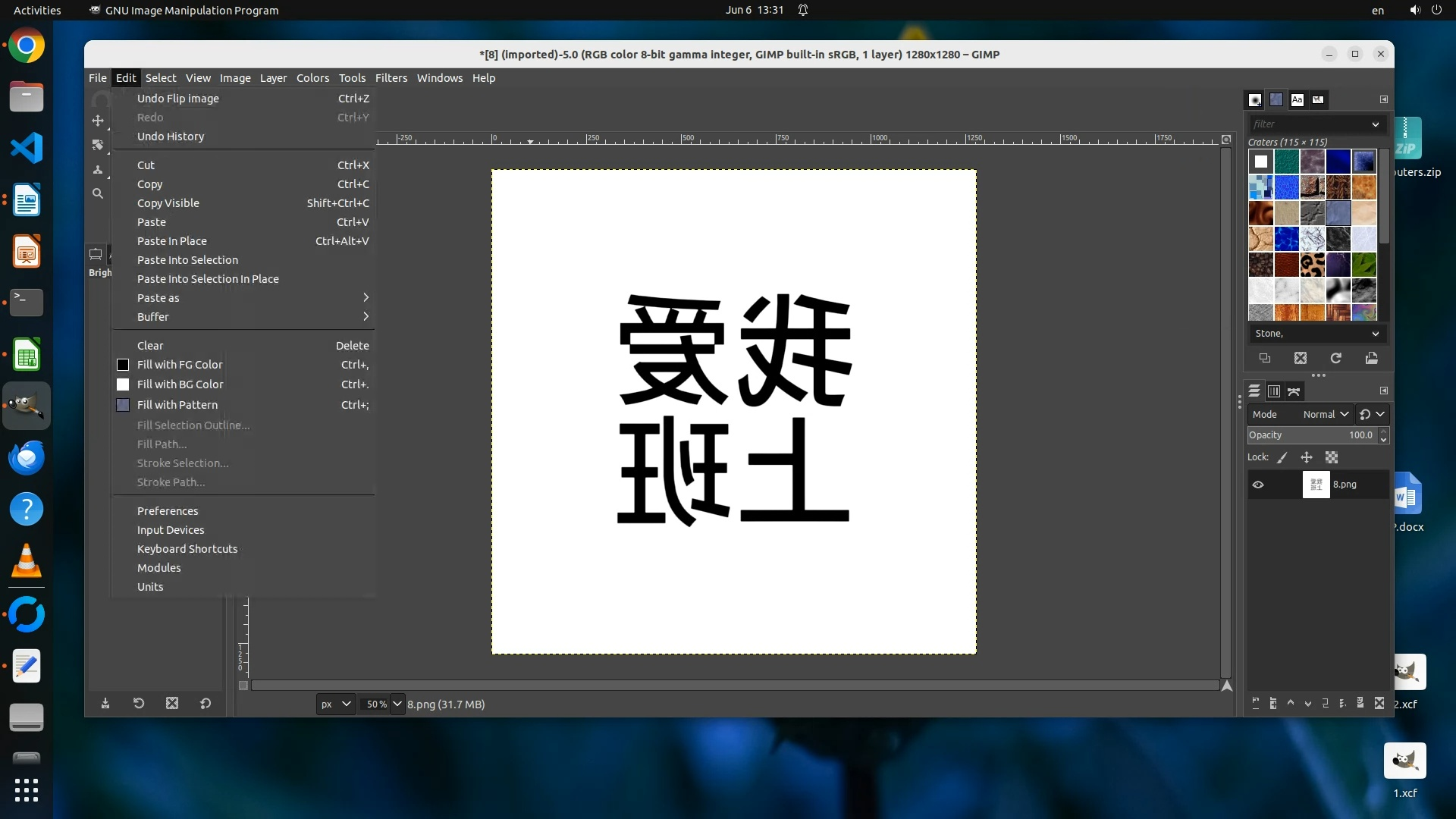Switch to the Channels tab icon

[x=1274, y=391]
